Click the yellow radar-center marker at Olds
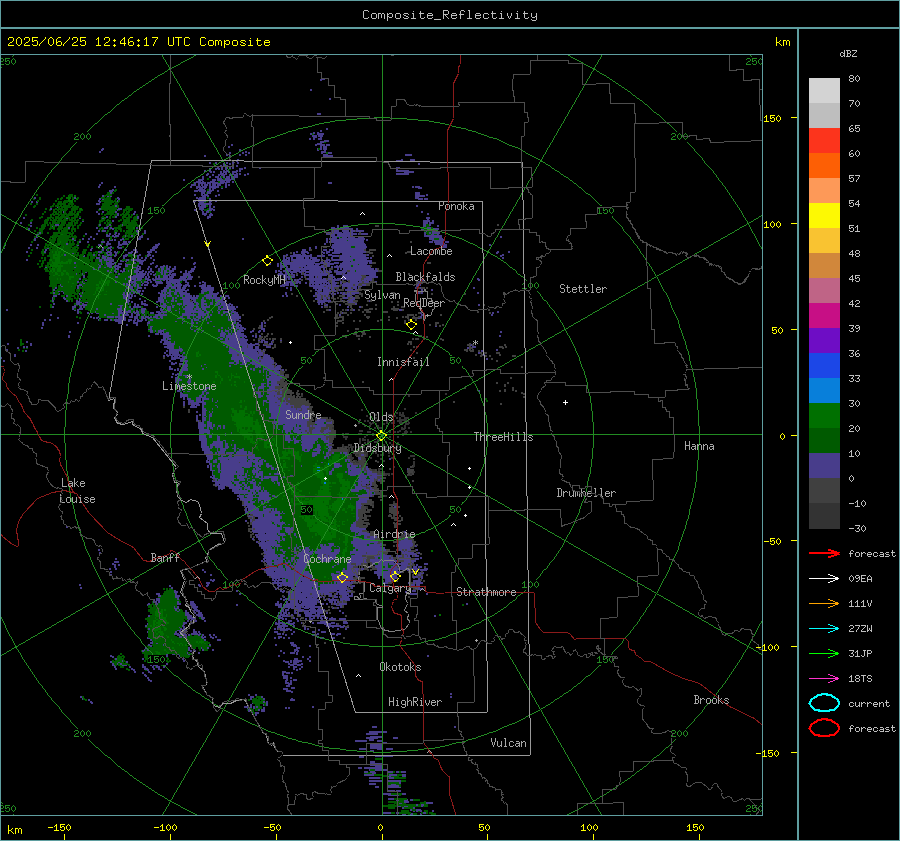The width and height of the screenshot is (900, 841). (x=381, y=436)
